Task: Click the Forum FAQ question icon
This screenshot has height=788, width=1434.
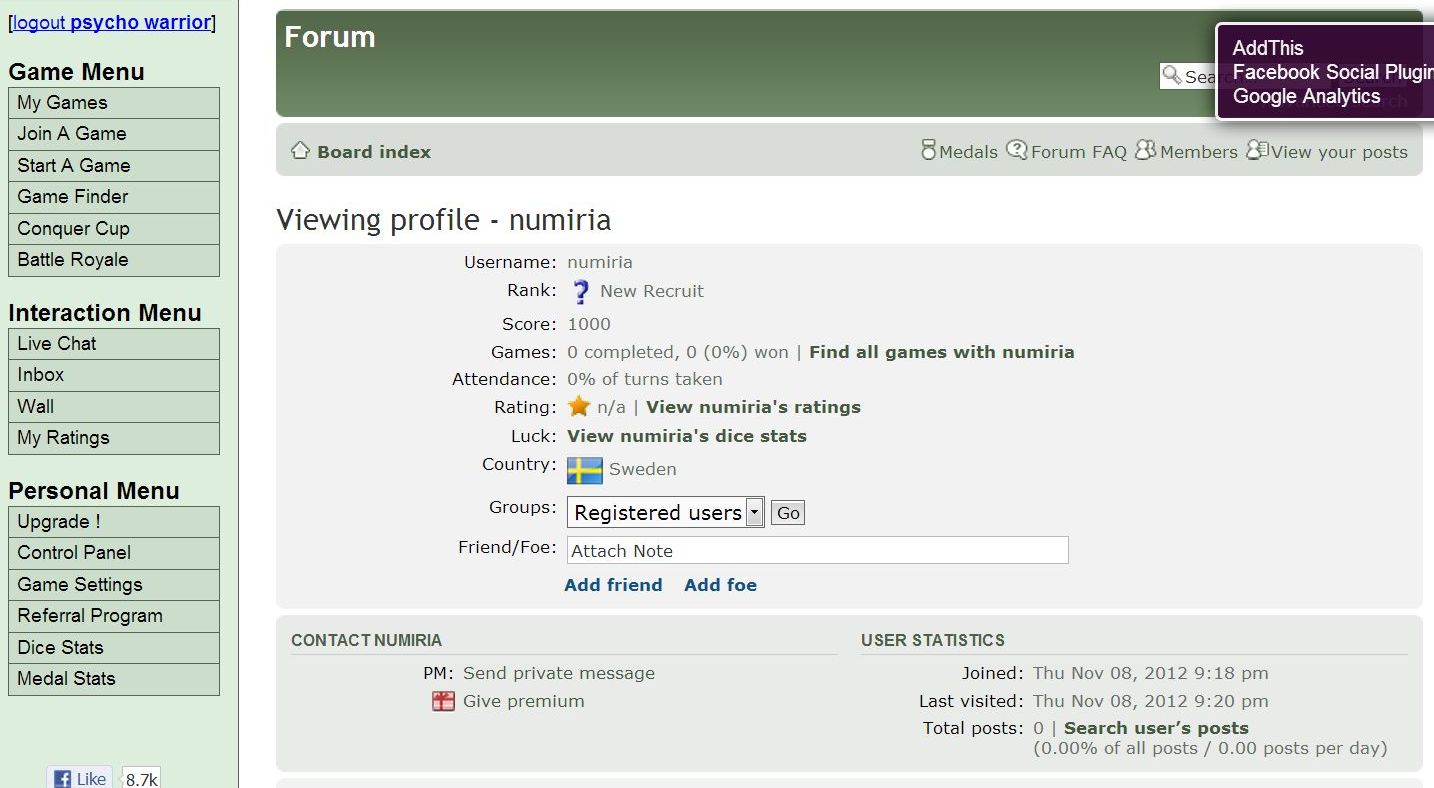Action: click(x=1016, y=151)
